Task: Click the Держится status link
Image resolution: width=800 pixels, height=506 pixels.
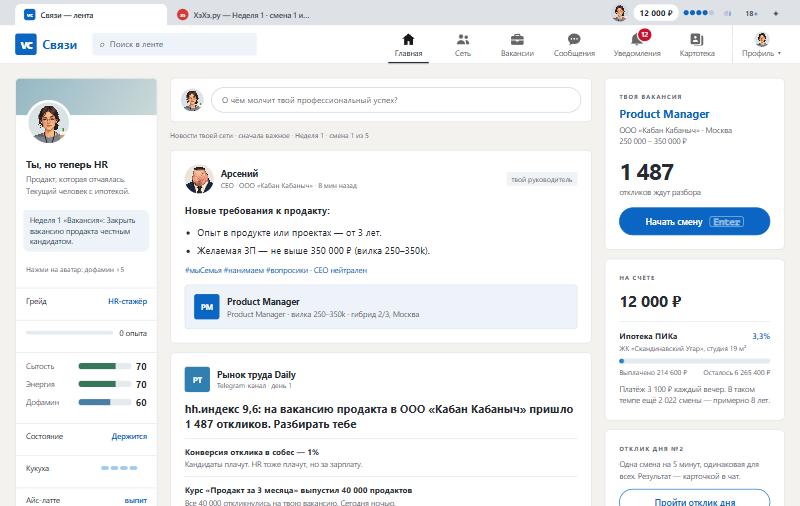Action: (129, 437)
